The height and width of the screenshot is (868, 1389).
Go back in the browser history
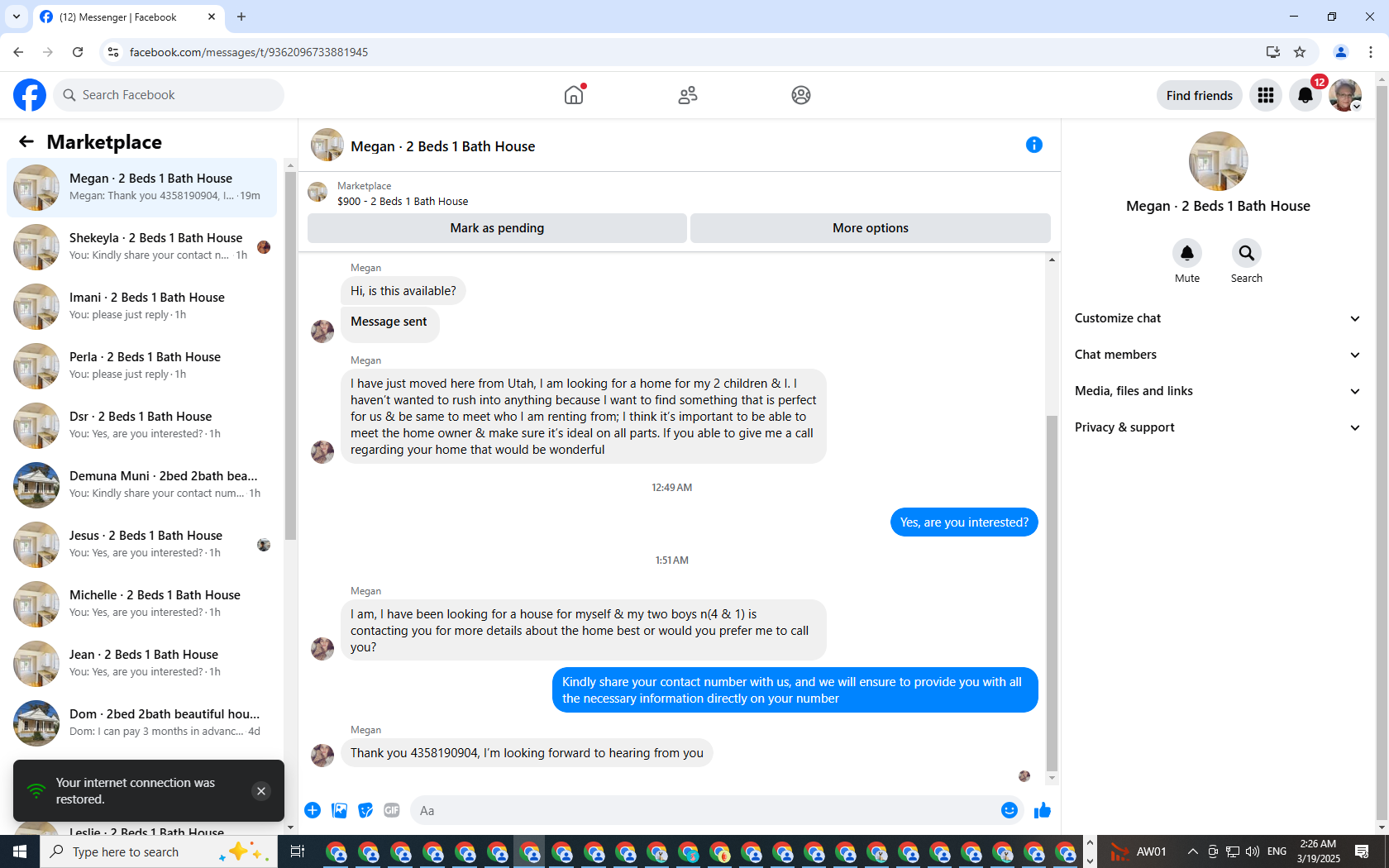18,52
